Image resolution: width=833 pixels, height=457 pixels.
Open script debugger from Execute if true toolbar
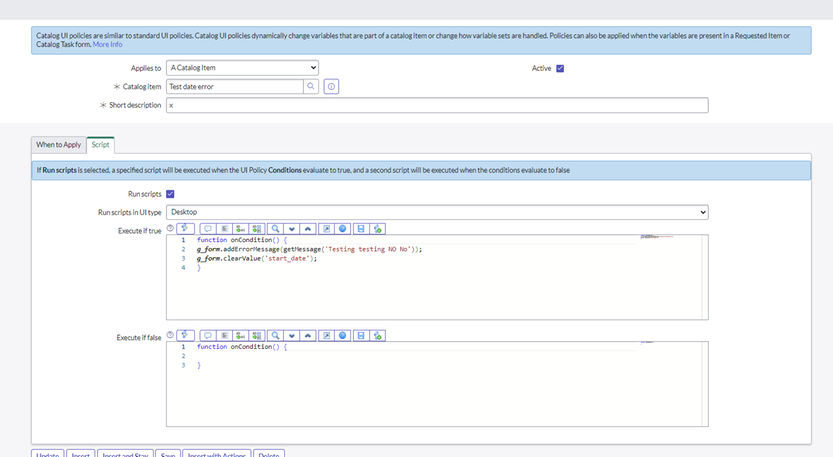(377, 228)
